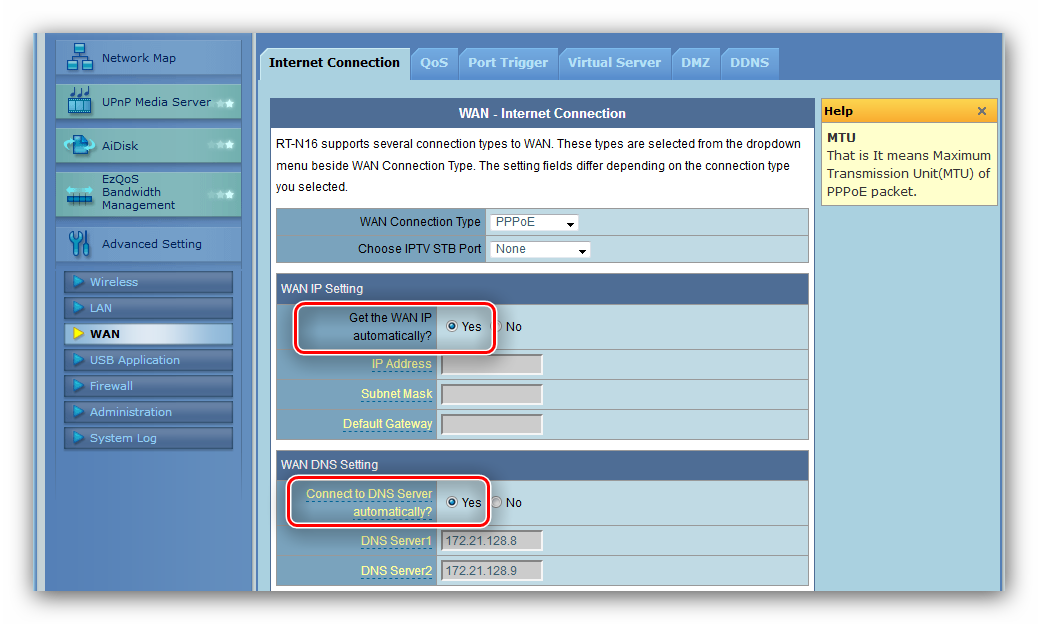Switch to the QoS tab

[434, 63]
